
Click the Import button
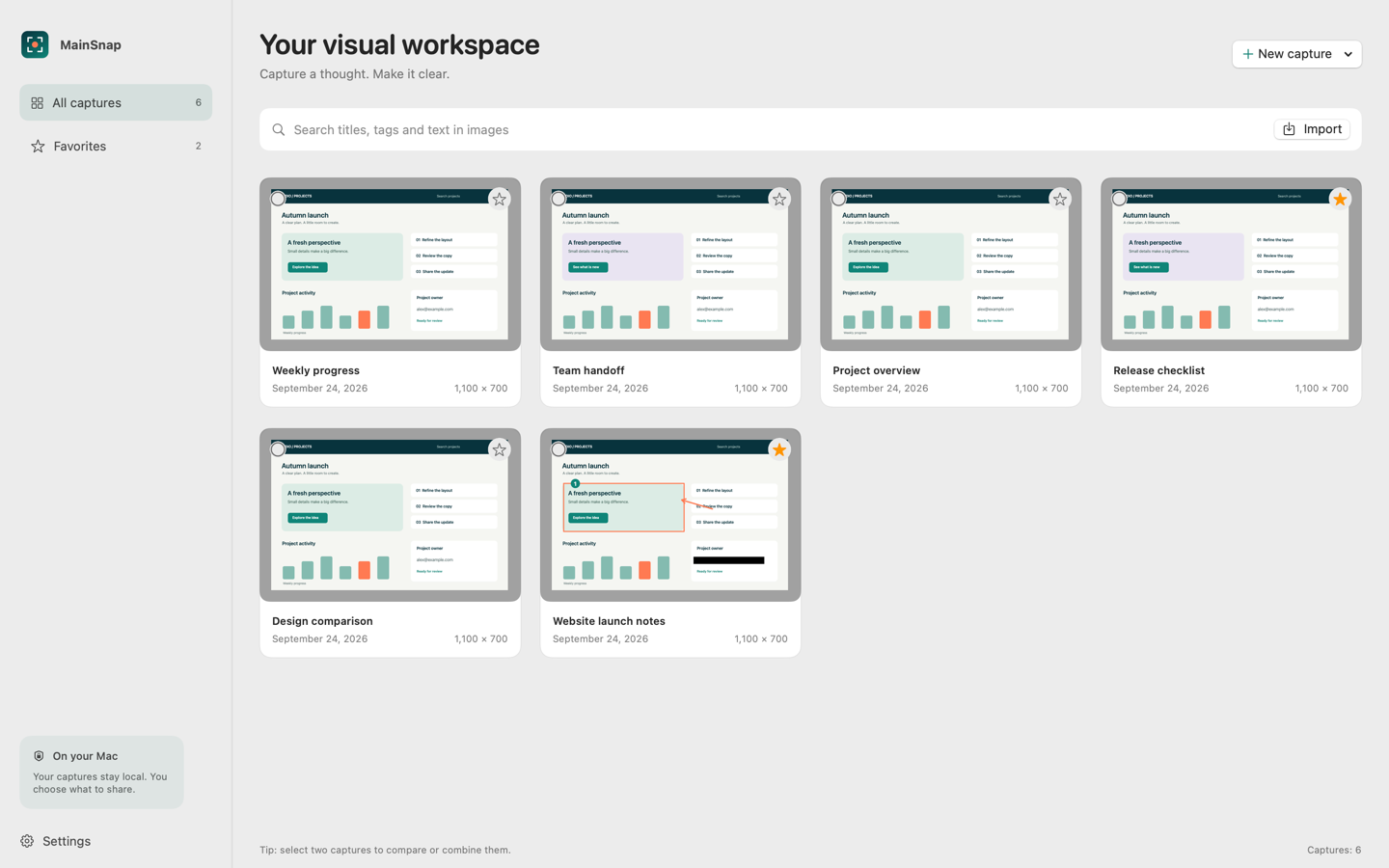click(1312, 129)
